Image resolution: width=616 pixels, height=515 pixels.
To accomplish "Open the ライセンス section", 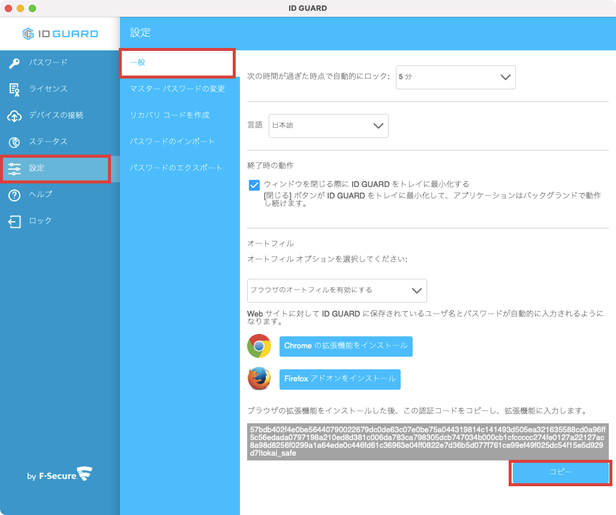I will click(x=60, y=89).
